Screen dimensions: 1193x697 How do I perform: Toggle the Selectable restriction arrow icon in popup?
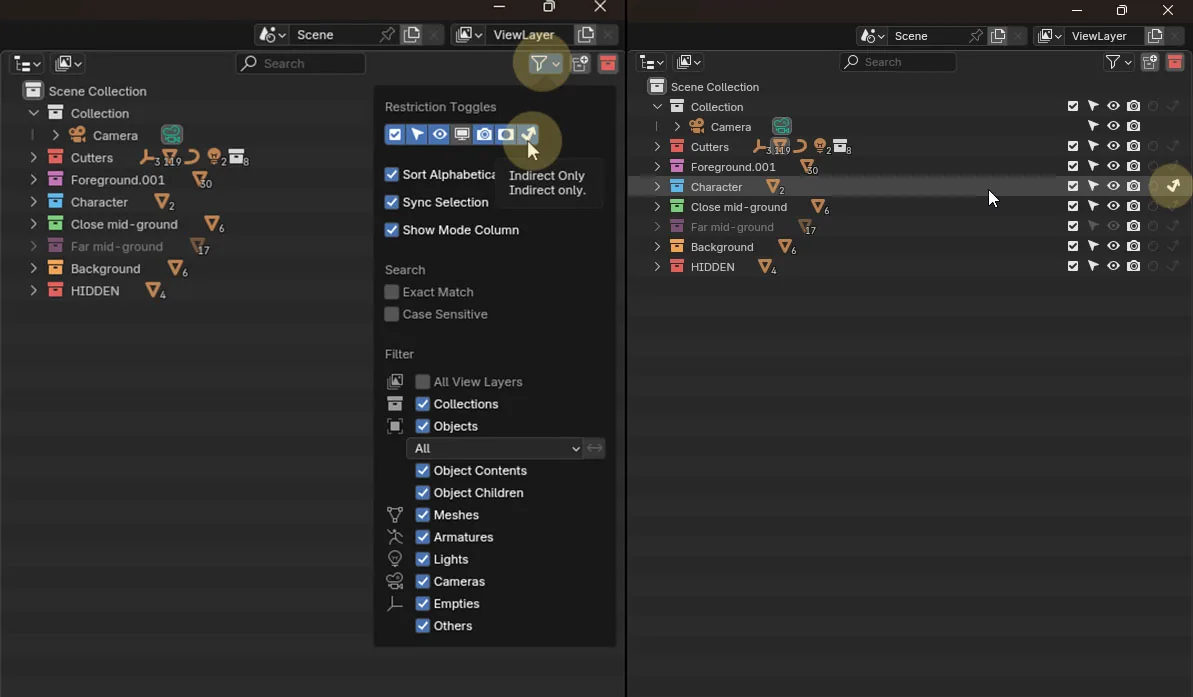coord(417,135)
